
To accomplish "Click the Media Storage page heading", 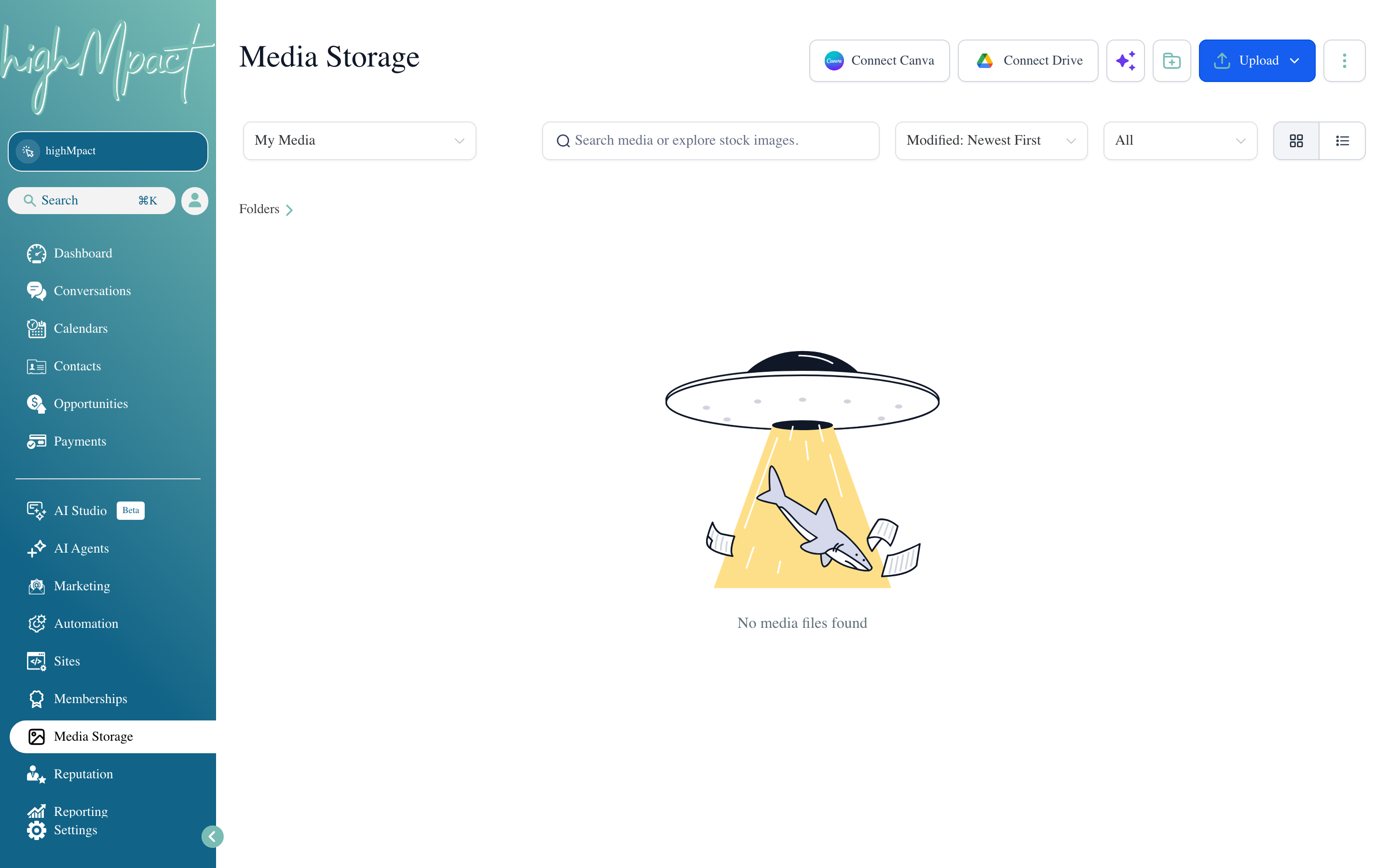I will tap(329, 57).
